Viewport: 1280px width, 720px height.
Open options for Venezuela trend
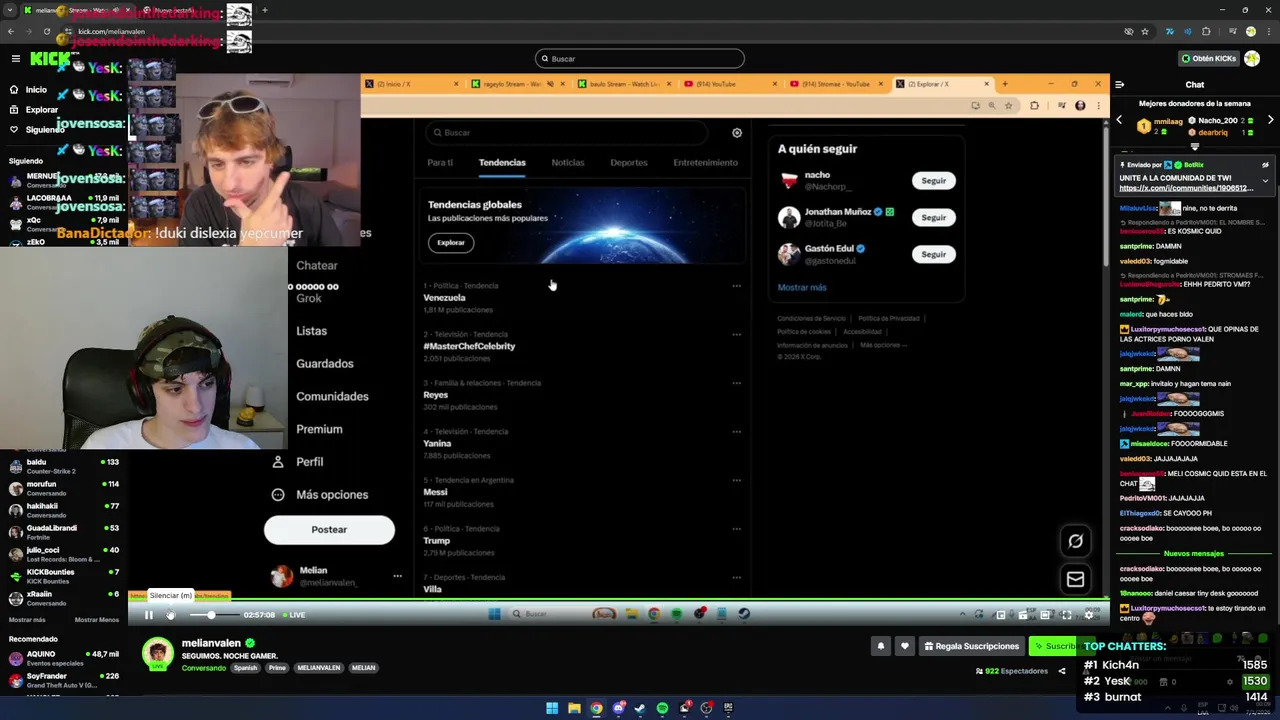pyautogui.click(x=737, y=286)
